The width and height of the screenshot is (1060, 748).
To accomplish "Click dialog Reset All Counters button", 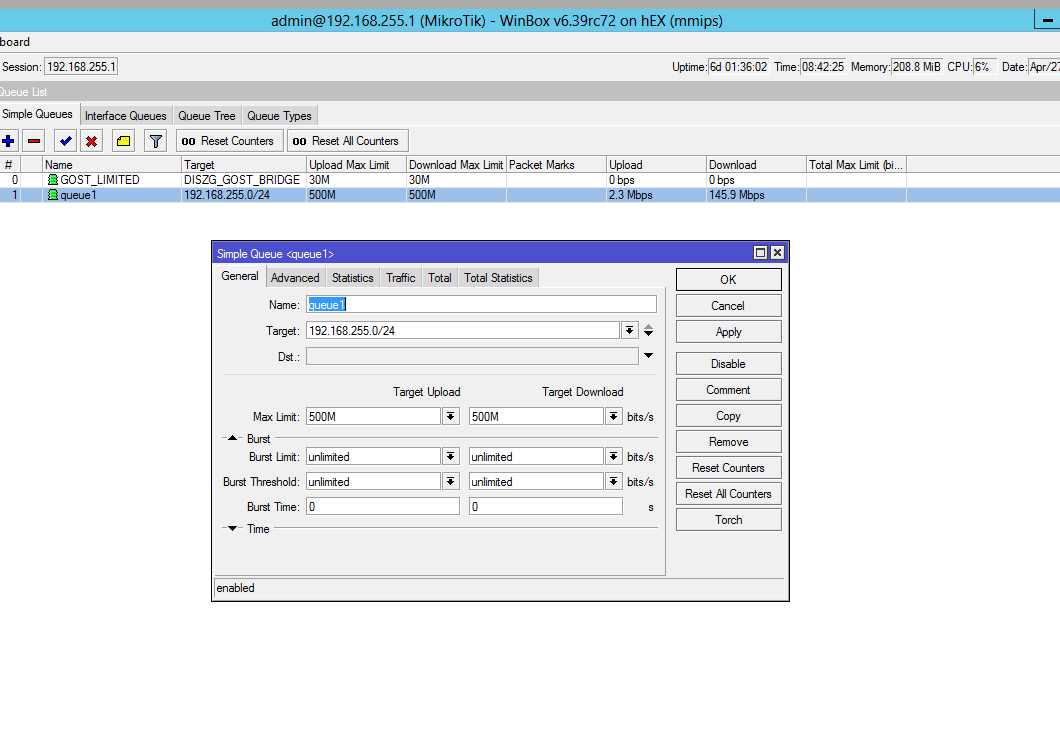I will point(728,494).
